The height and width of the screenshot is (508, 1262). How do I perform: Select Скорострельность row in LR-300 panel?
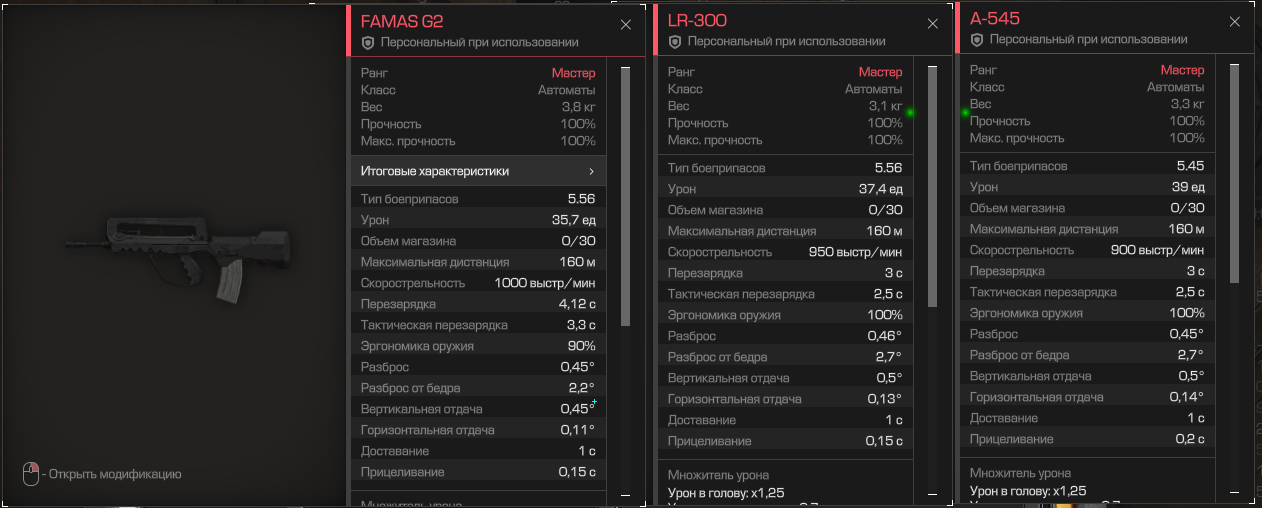(x=785, y=252)
